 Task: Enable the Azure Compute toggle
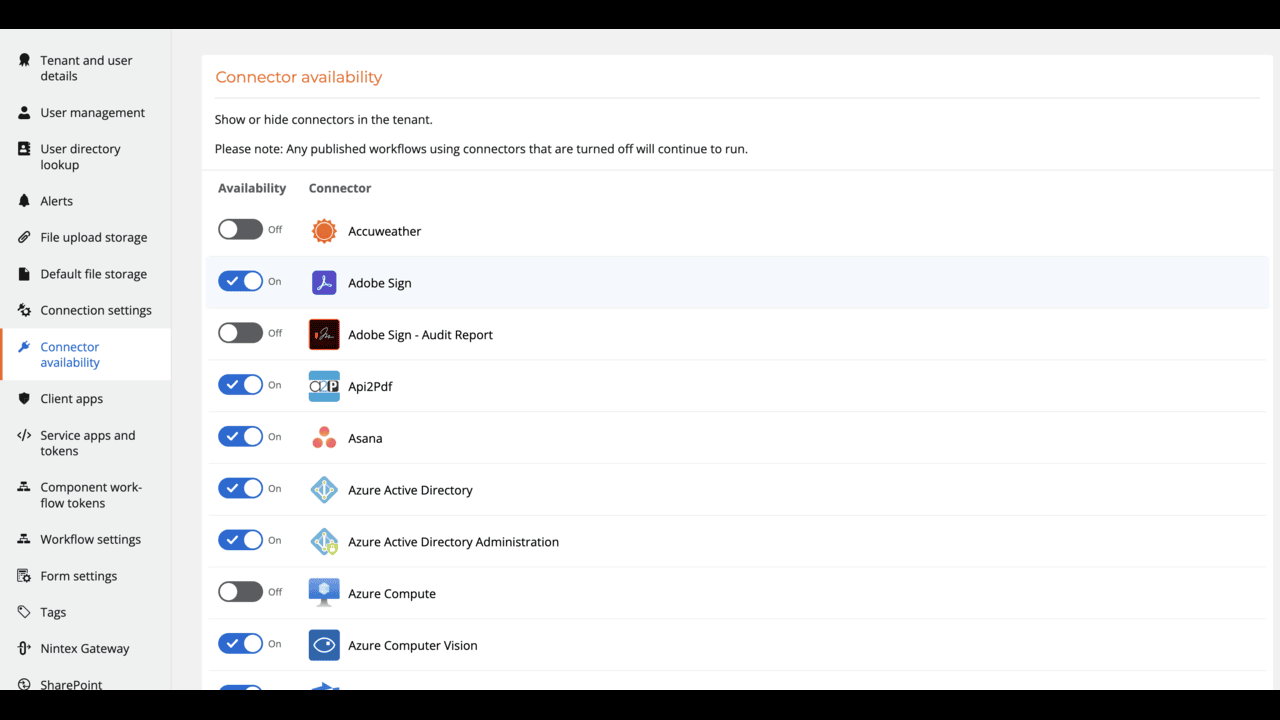pos(240,592)
